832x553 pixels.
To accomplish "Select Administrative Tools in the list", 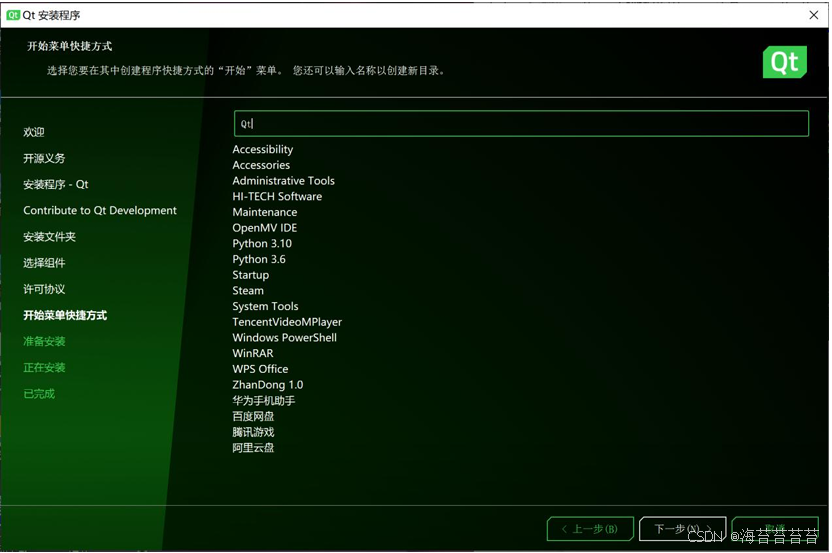I will coord(283,180).
